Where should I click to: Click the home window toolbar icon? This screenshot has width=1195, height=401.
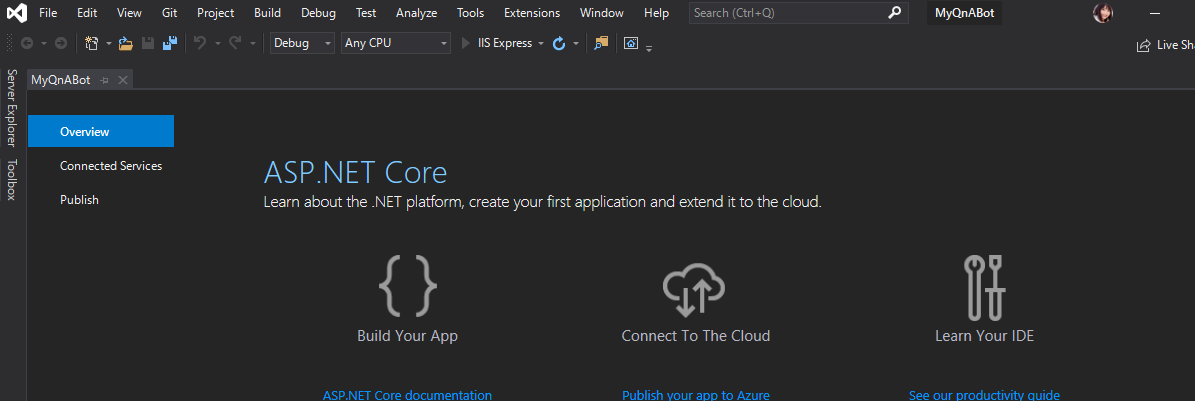[x=630, y=43]
